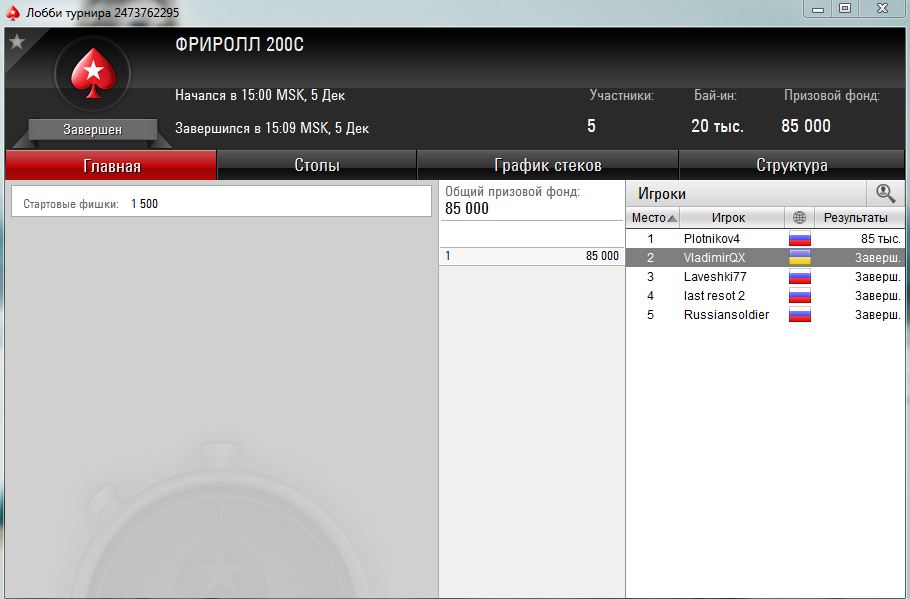Select the player row Russiansoldier
The height and width of the screenshot is (599, 910).
765,315
